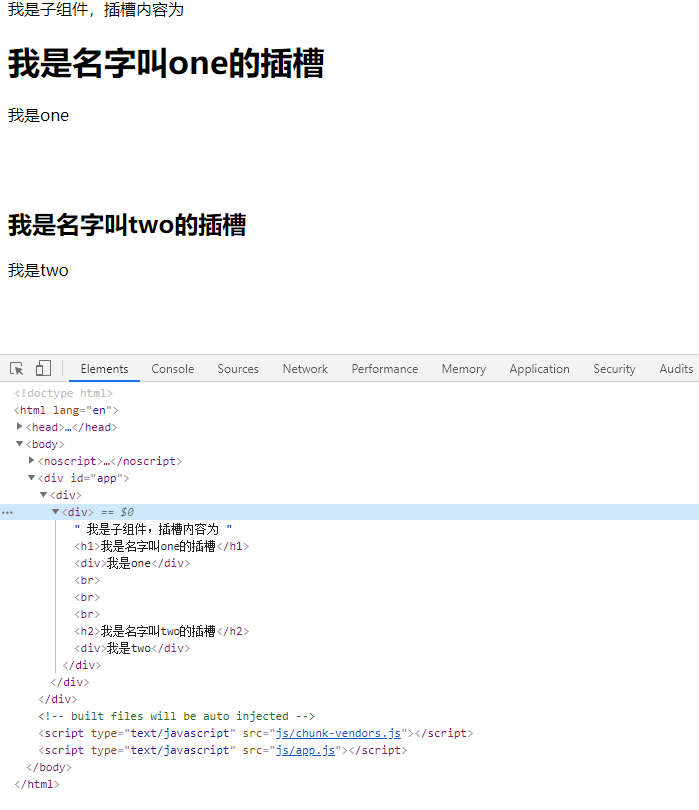Screen dimensions: 699x810
Task: Open the js/chunk-vendors.js script link
Action: [338, 733]
